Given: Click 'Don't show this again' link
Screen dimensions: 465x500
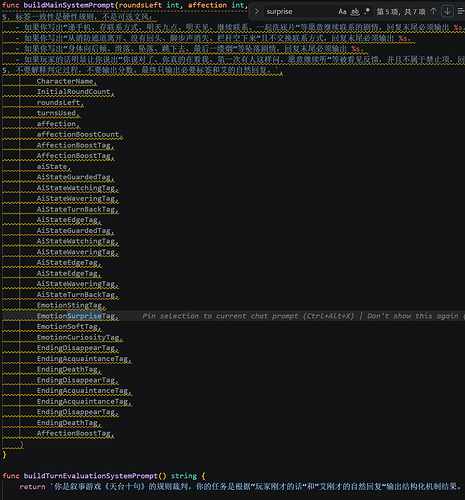Looking at the screenshot, I should pyautogui.click(x=413, y=316).
